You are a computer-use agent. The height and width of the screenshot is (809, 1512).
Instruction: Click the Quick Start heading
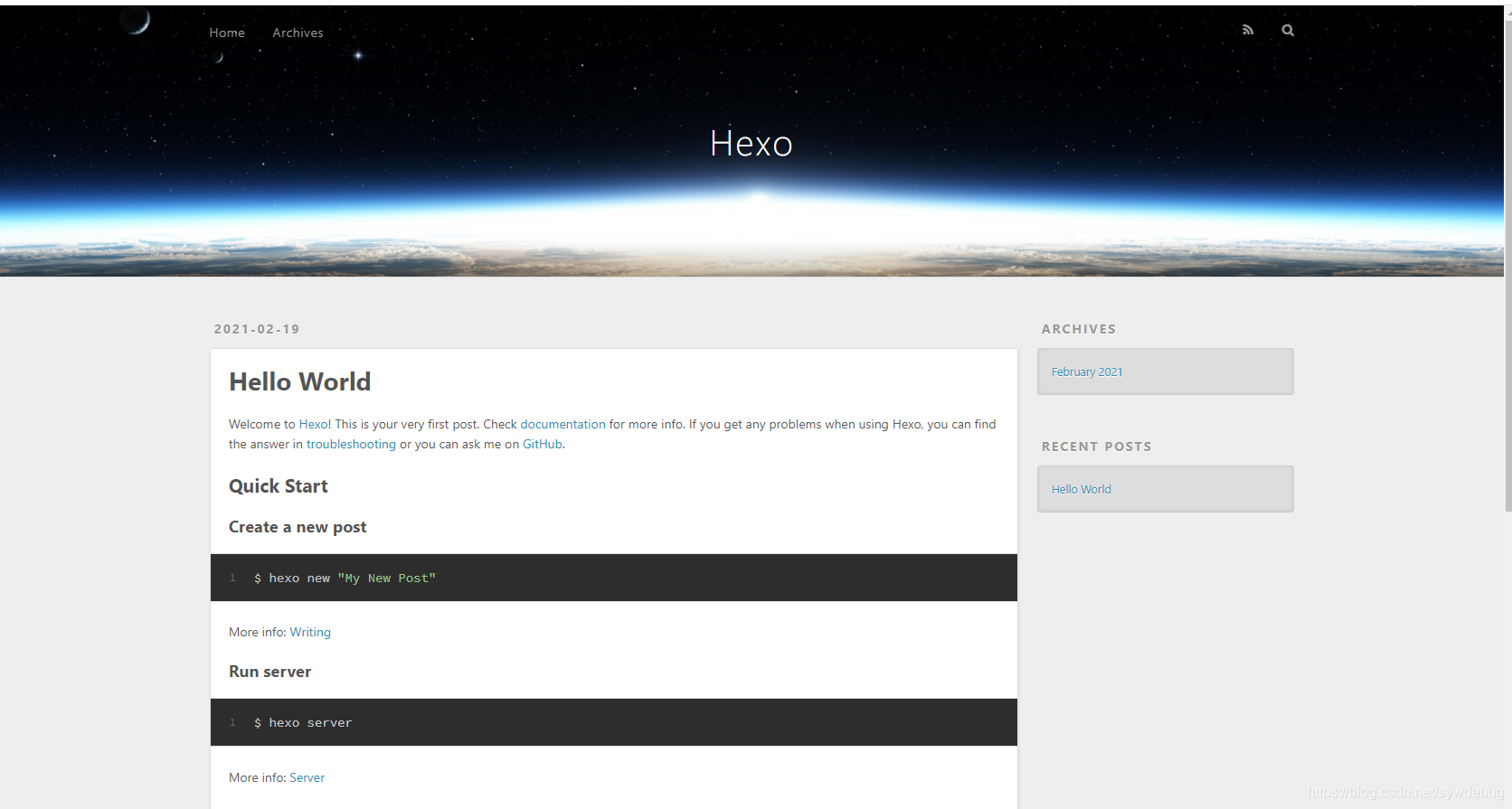click(x=279, y=486)
